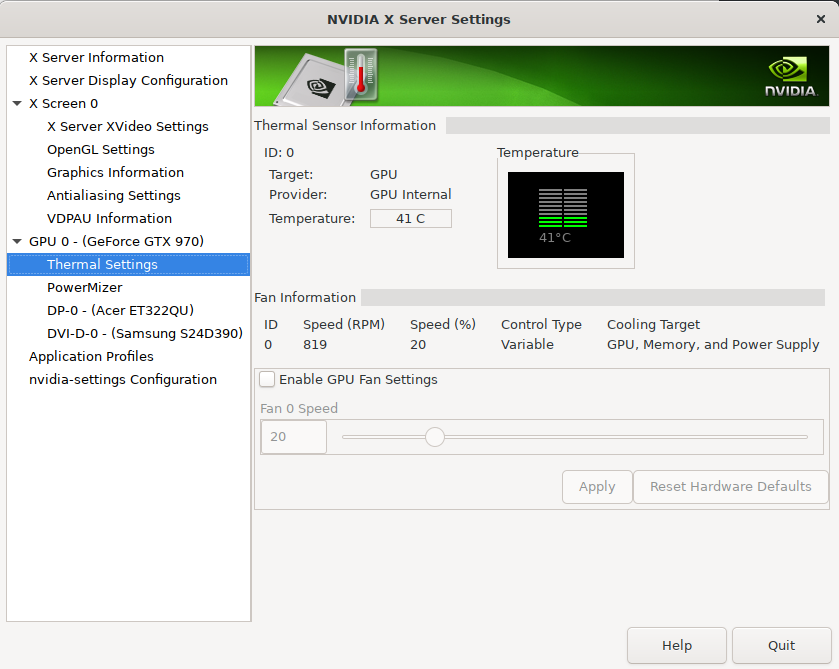839x669 pixels.
Task: Click the Fan 0 Speed label
Action: coord(299,408)
